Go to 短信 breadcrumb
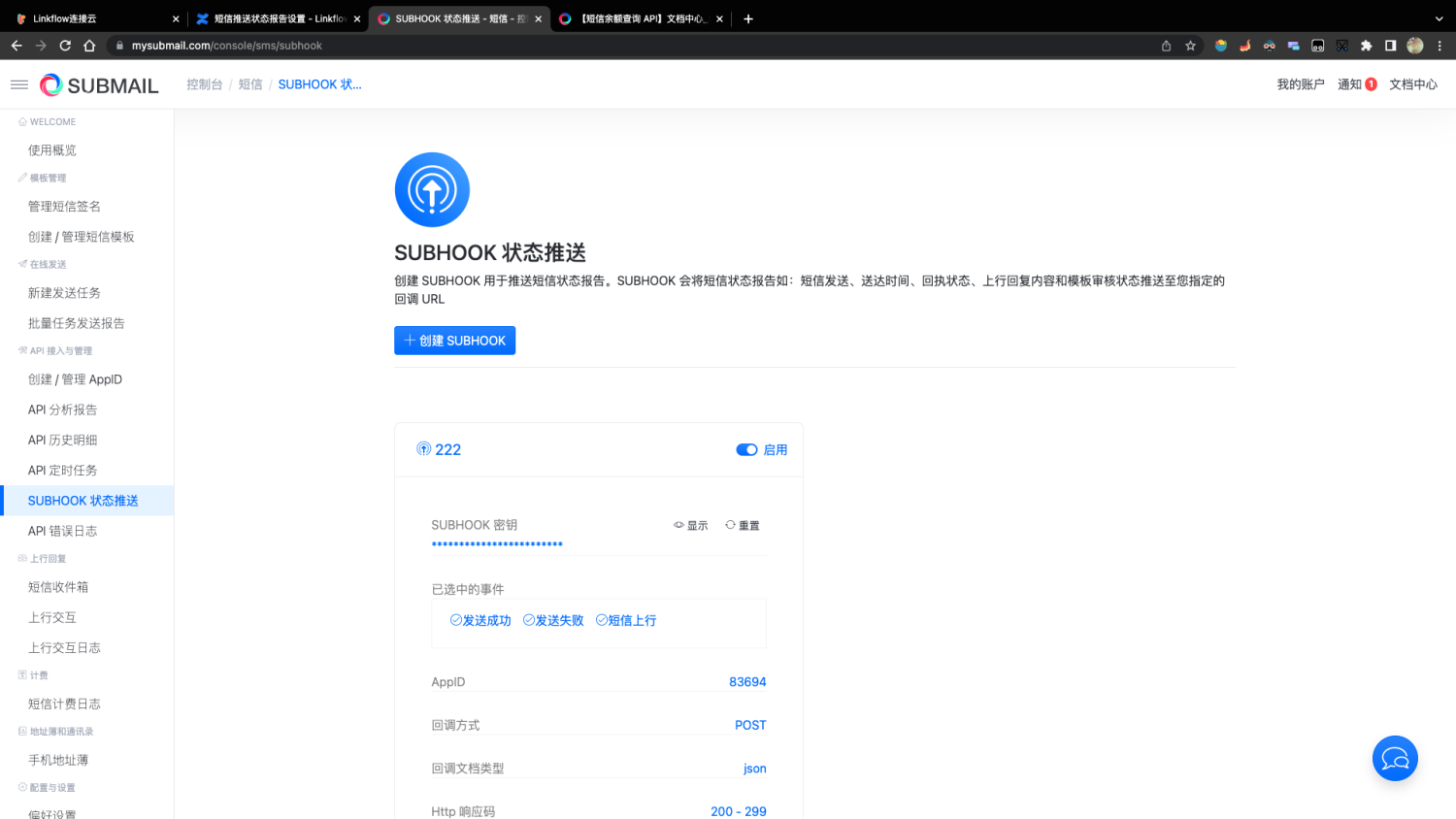 pyautogui.click(x=250, y=84)
